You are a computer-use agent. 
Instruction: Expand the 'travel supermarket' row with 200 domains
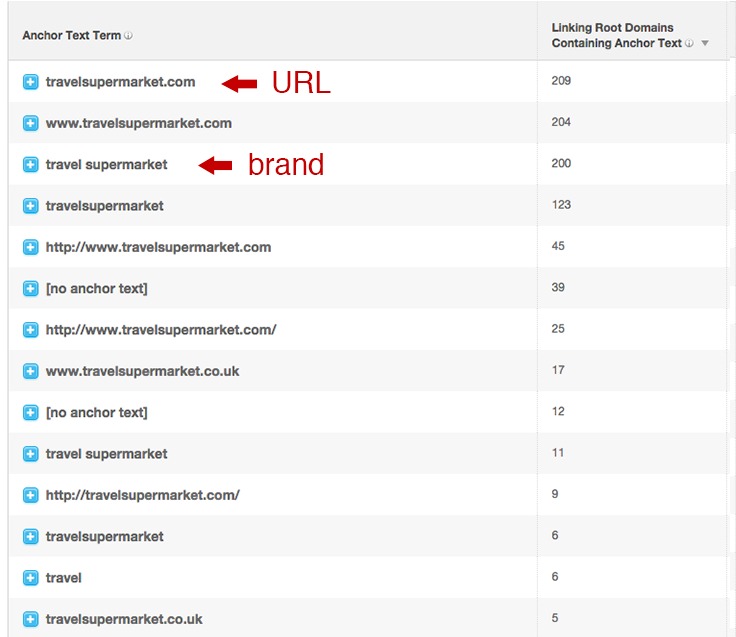tap(31, 165)
